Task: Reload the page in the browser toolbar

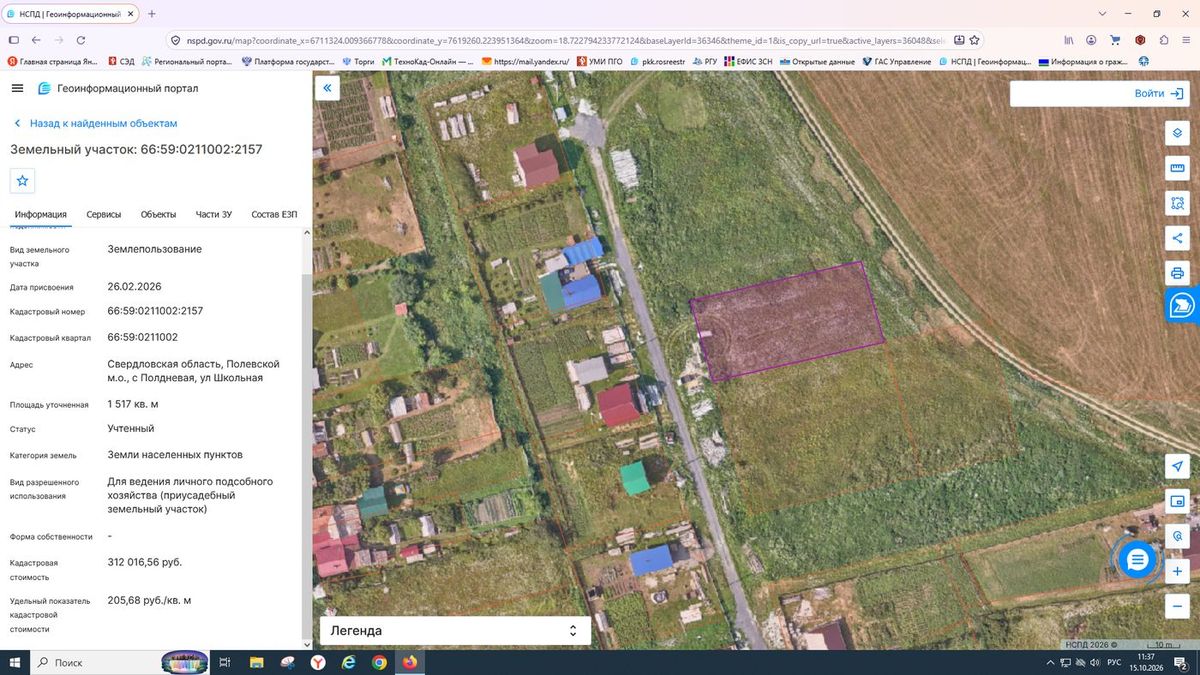Action: (82, 40)
